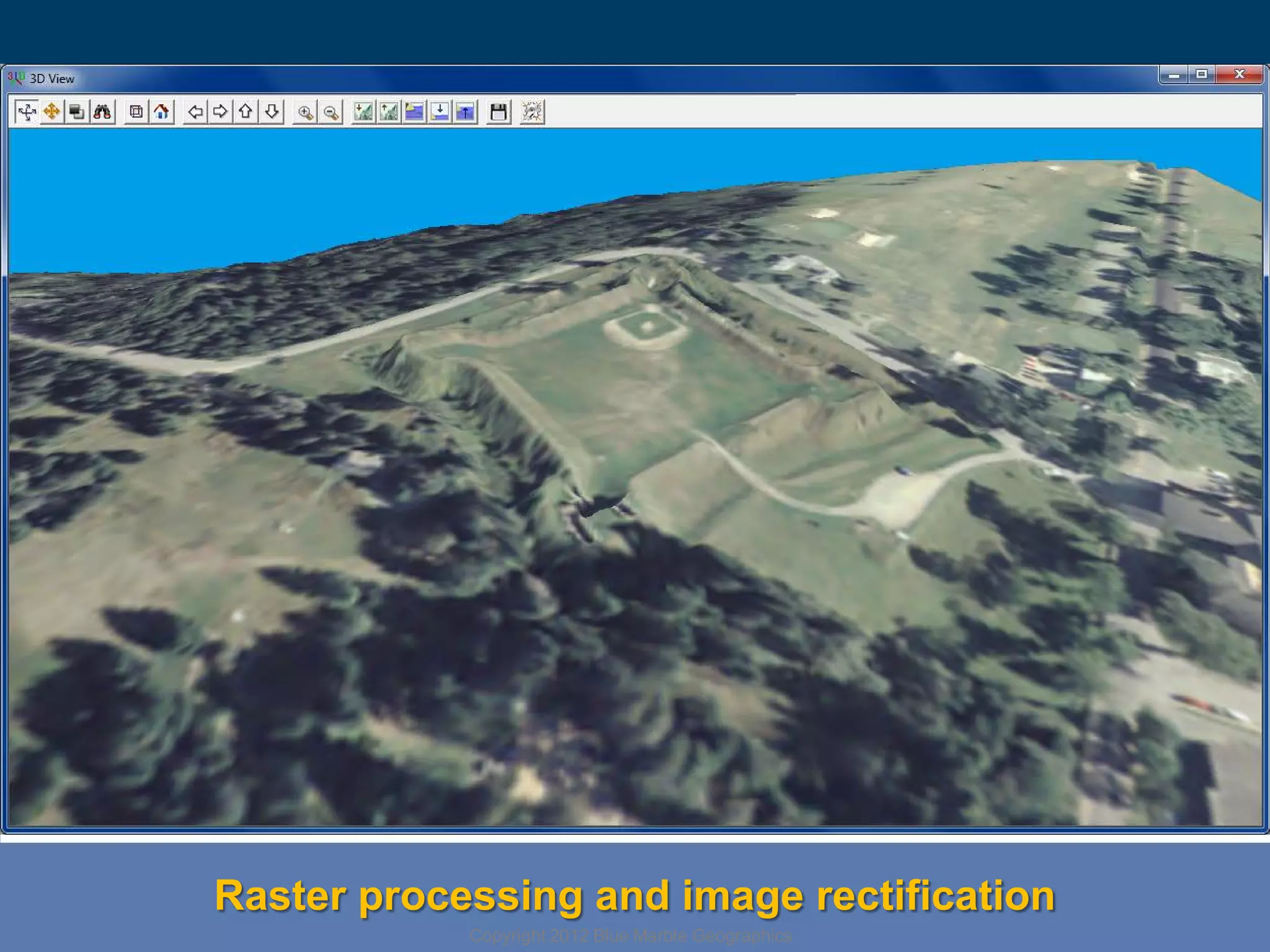Decrease terrain vertical exaggeration
The width and height of the screenshot is (1270, 952).
(364, 112)
